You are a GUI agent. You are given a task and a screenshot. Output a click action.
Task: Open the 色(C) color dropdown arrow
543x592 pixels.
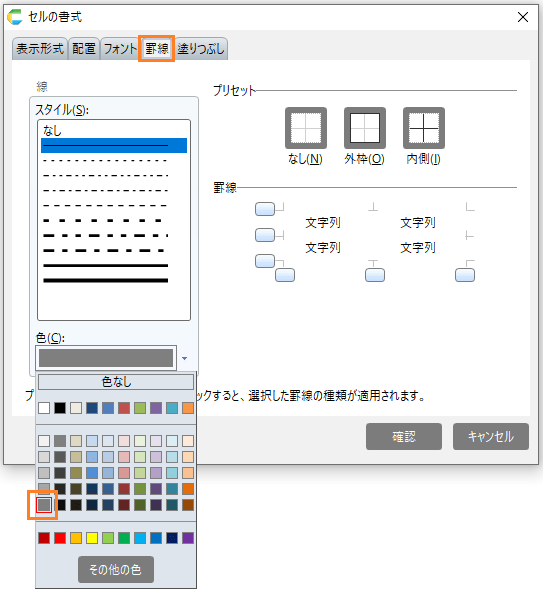pyautogui.click(x=185, y=358)
